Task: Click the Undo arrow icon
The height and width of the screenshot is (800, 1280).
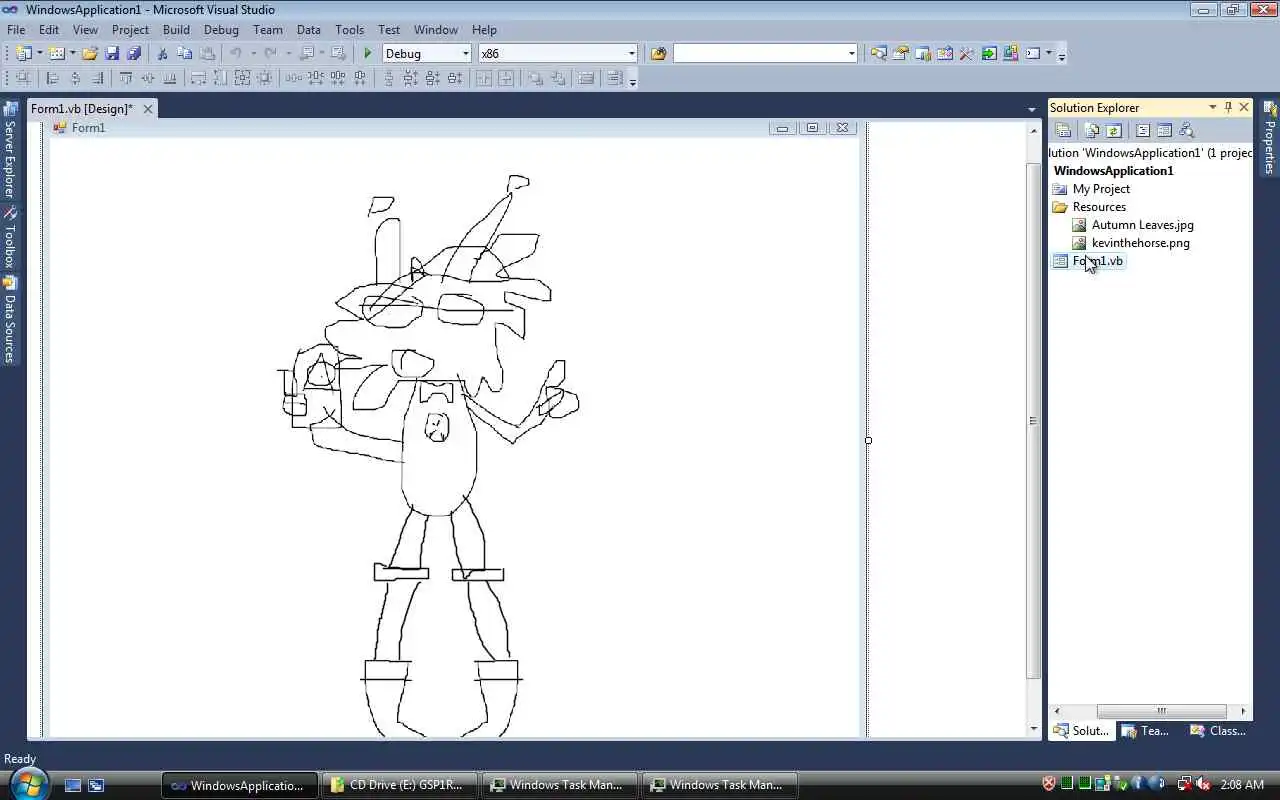Action: coord(236,53)
